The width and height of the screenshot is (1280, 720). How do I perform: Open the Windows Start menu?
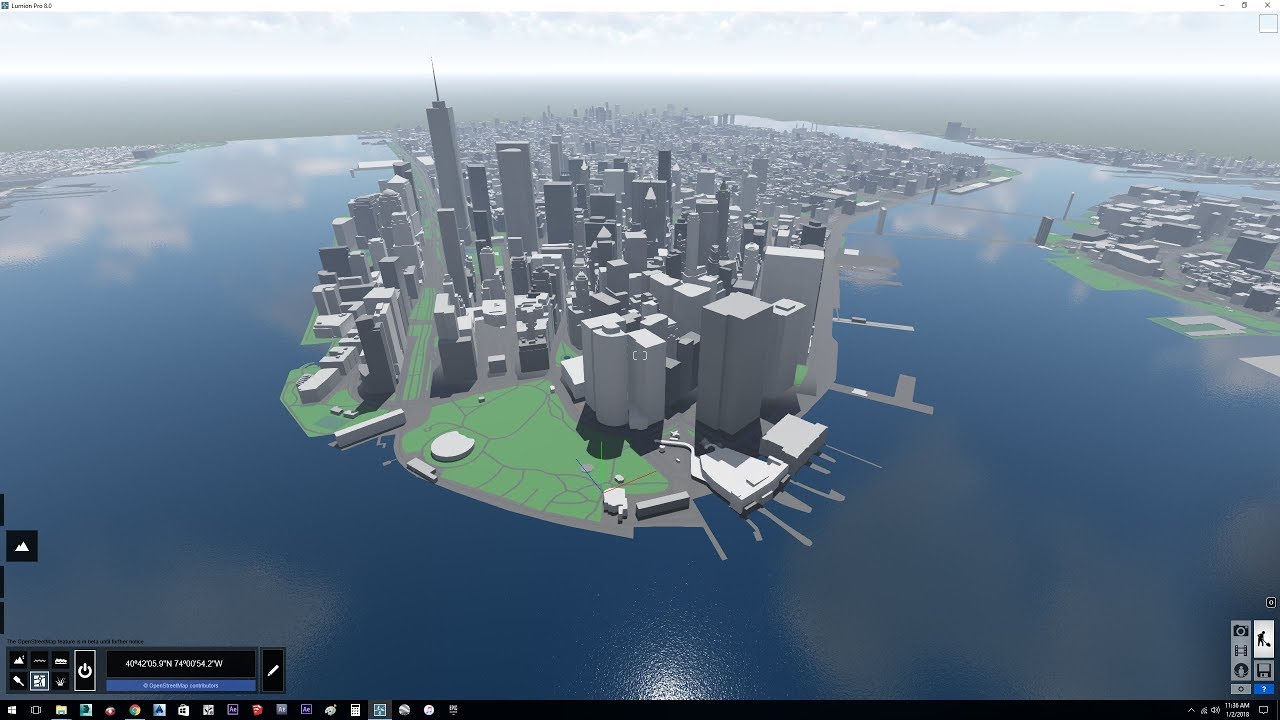(x=12, y=710)
